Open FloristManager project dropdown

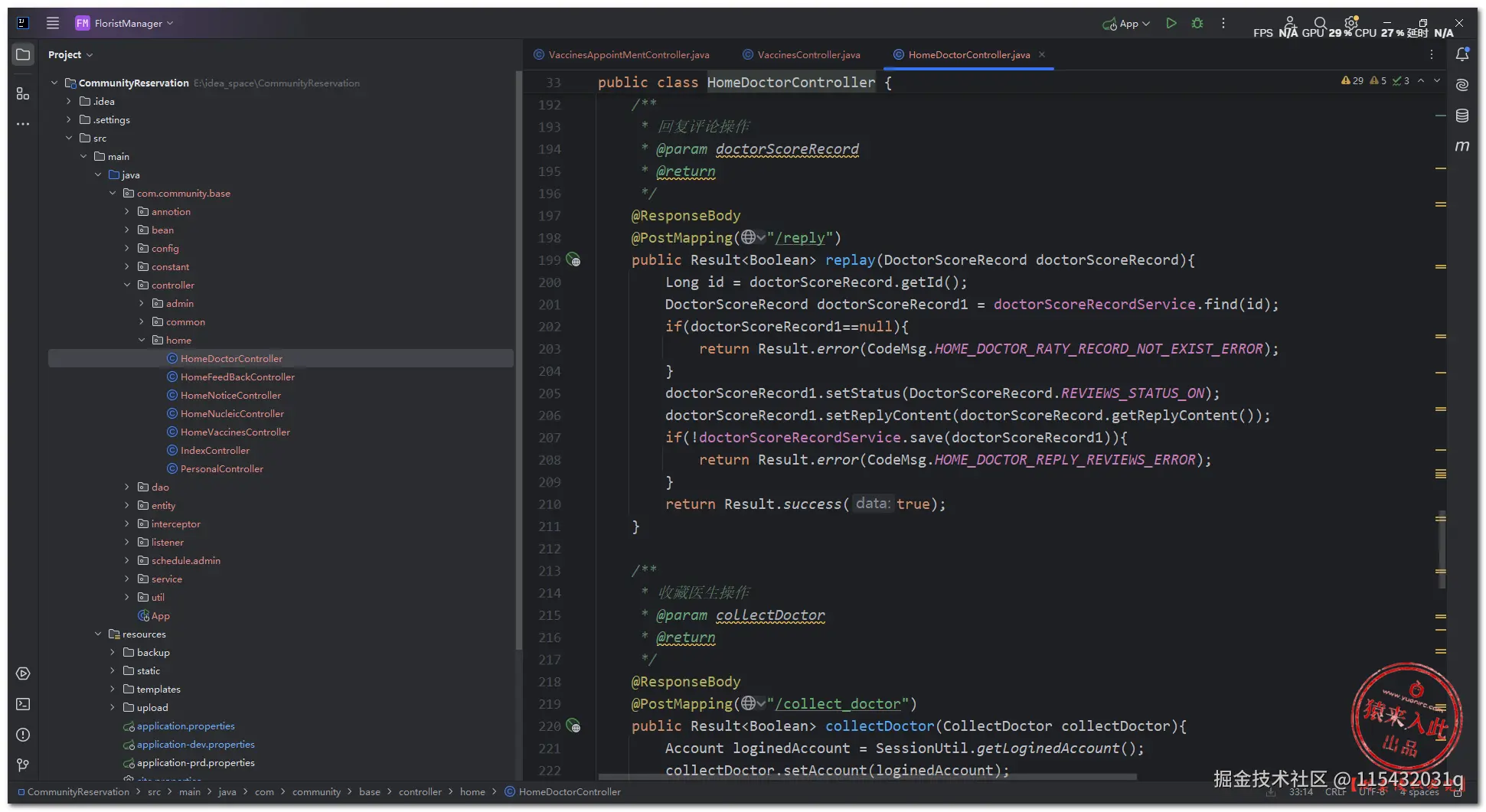tap(125, 23)
